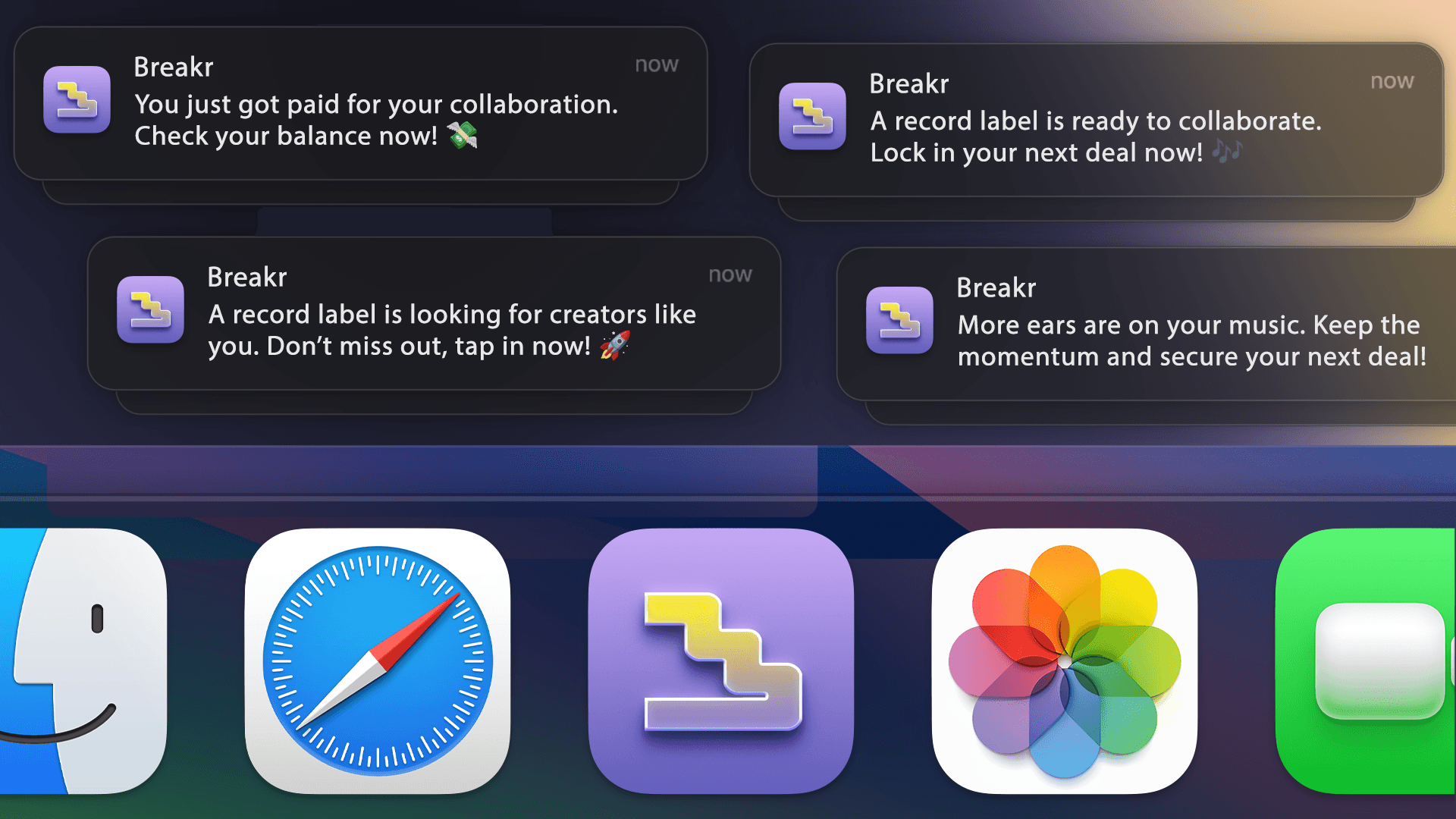Open the Photos app in dock

pos(1065,661)
